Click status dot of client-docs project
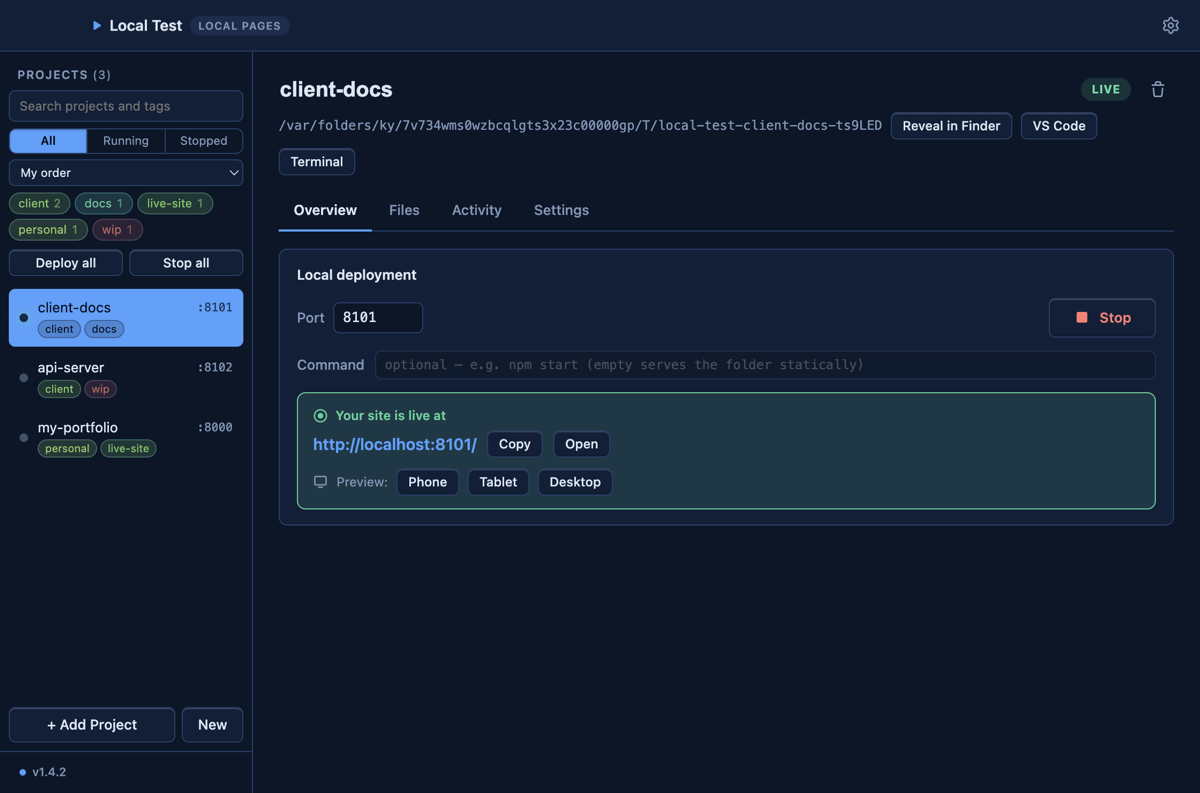 pyautogui.click(x=24, y=318)
